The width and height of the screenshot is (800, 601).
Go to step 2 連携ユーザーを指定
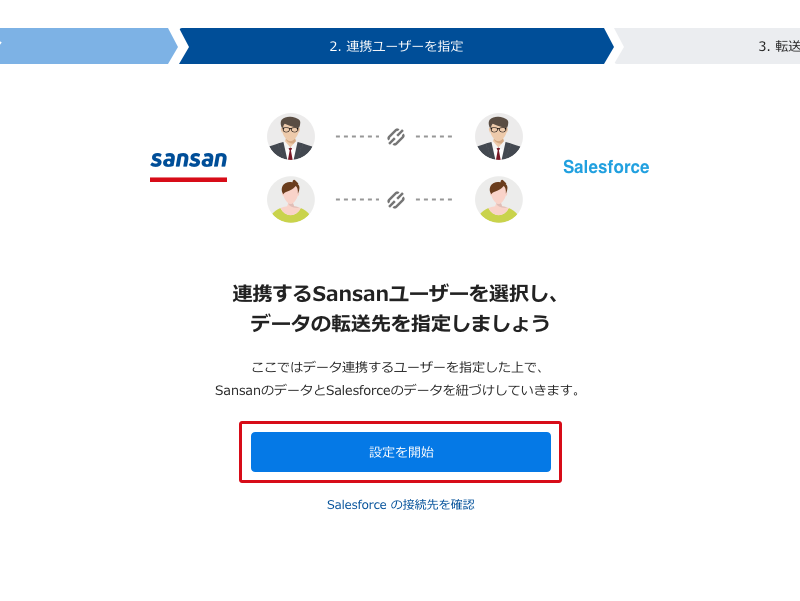[396, 46]
